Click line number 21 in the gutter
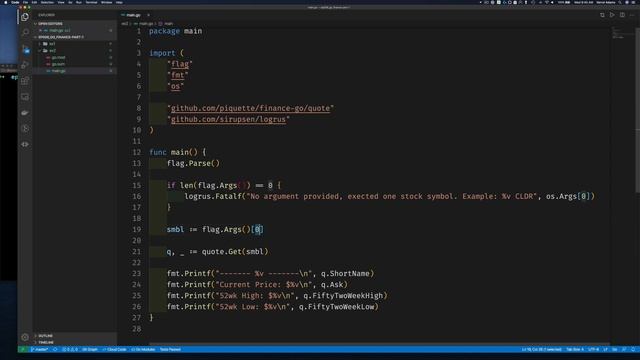 point(136,251)
